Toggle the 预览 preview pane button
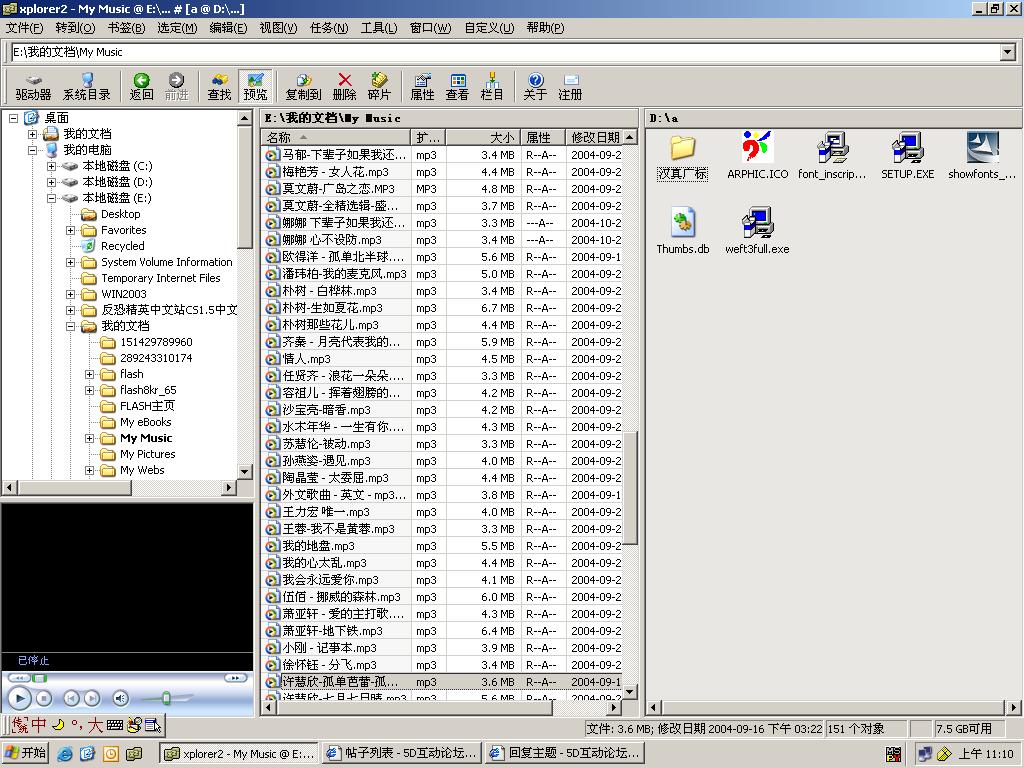 (255, 87)
